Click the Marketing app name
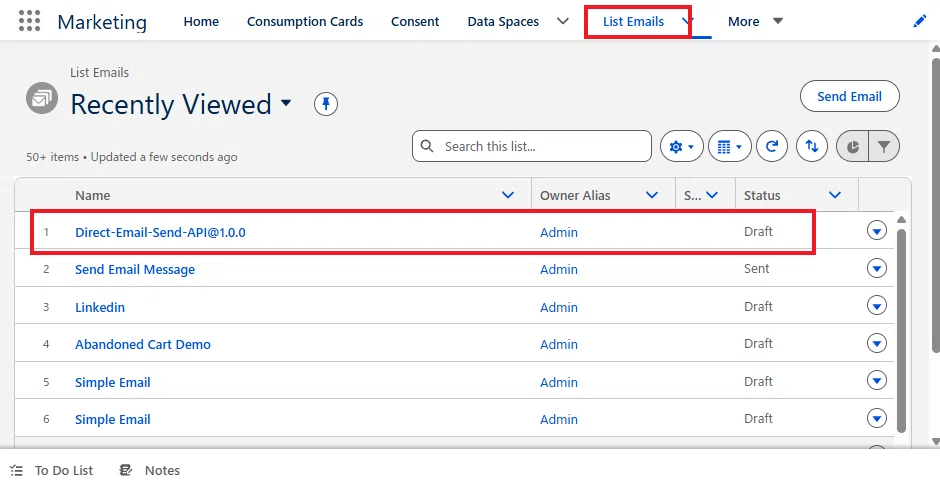The width and height of the screenshot is (940, 486). coord(102,22)
